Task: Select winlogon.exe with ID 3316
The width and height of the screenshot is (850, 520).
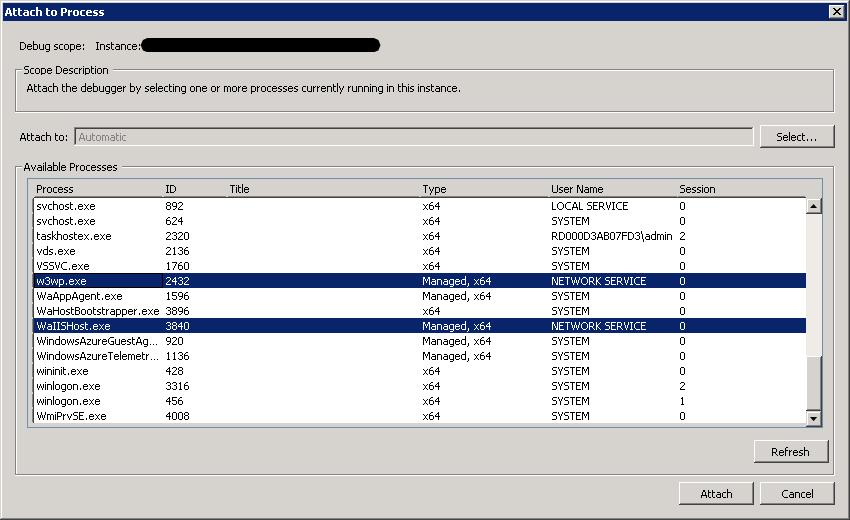Action: point(420,386)
